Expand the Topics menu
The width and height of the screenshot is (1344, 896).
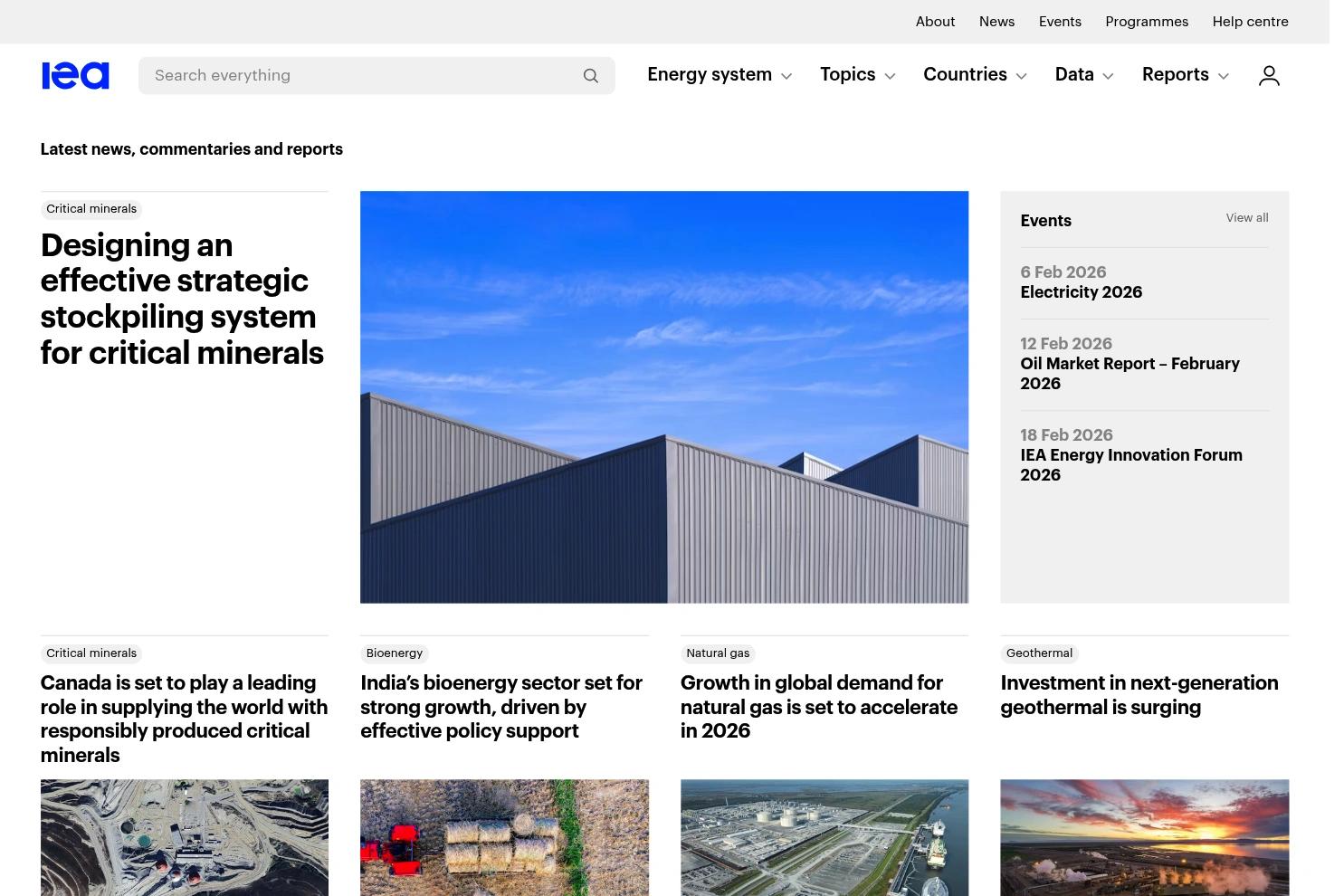[x=858, y=75]
